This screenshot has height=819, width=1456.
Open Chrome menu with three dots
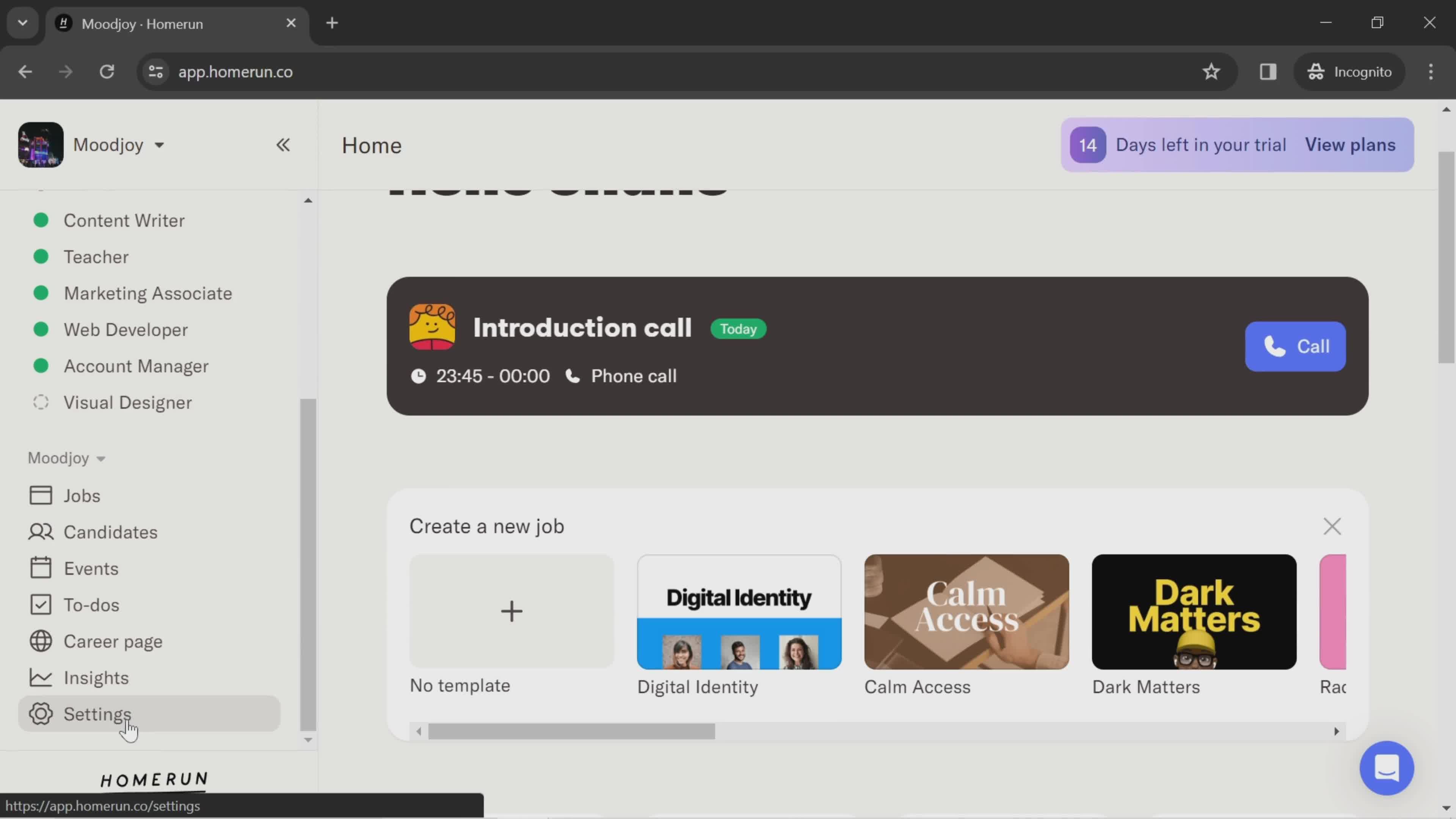[1431, 72]
